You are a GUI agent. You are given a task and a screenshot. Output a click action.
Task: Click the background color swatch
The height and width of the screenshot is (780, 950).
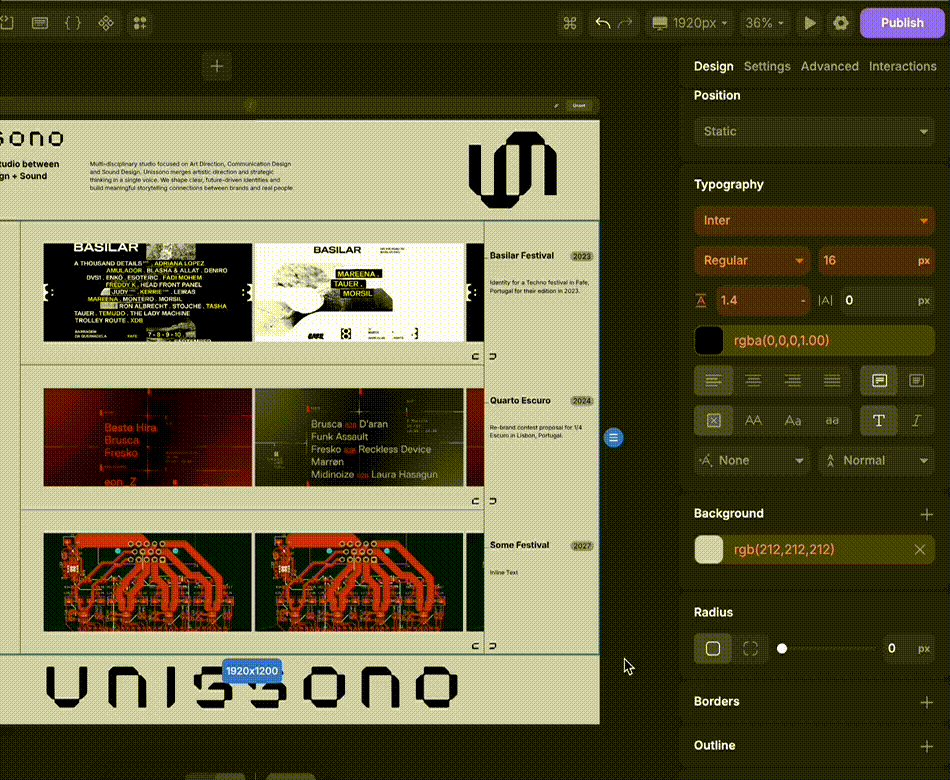point(709,549)
